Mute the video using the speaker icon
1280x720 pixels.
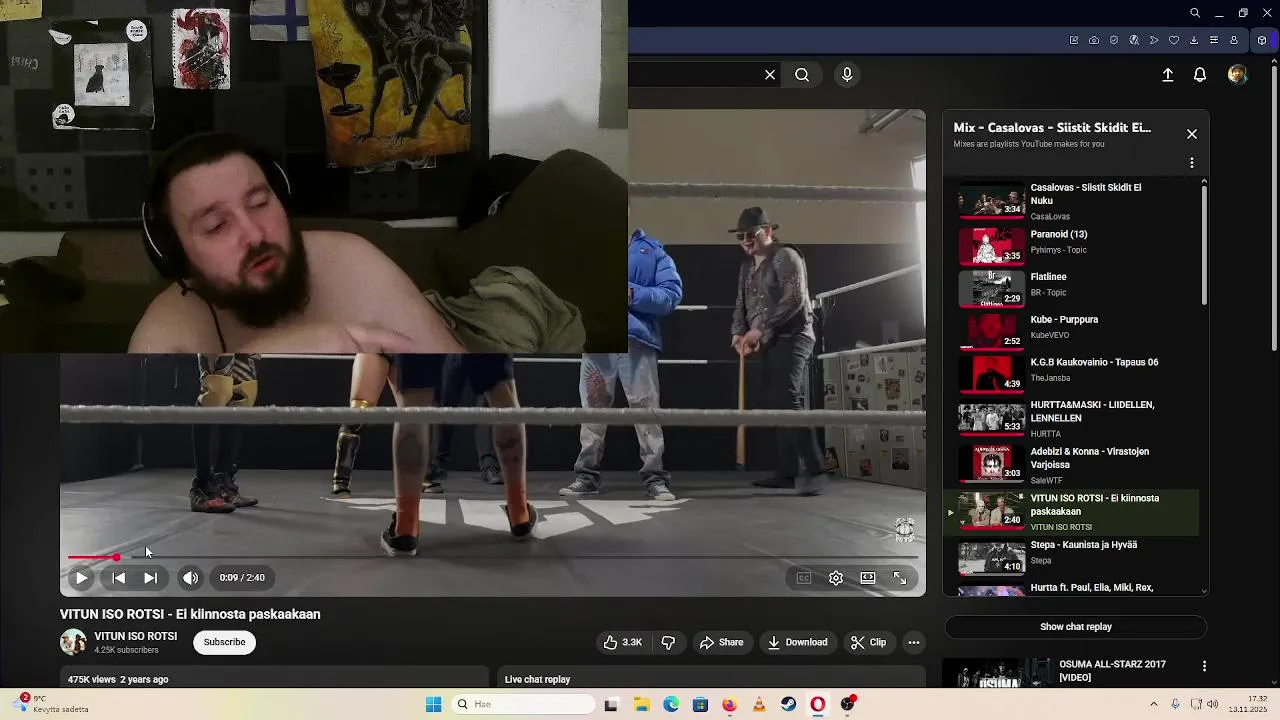[190, 578]
